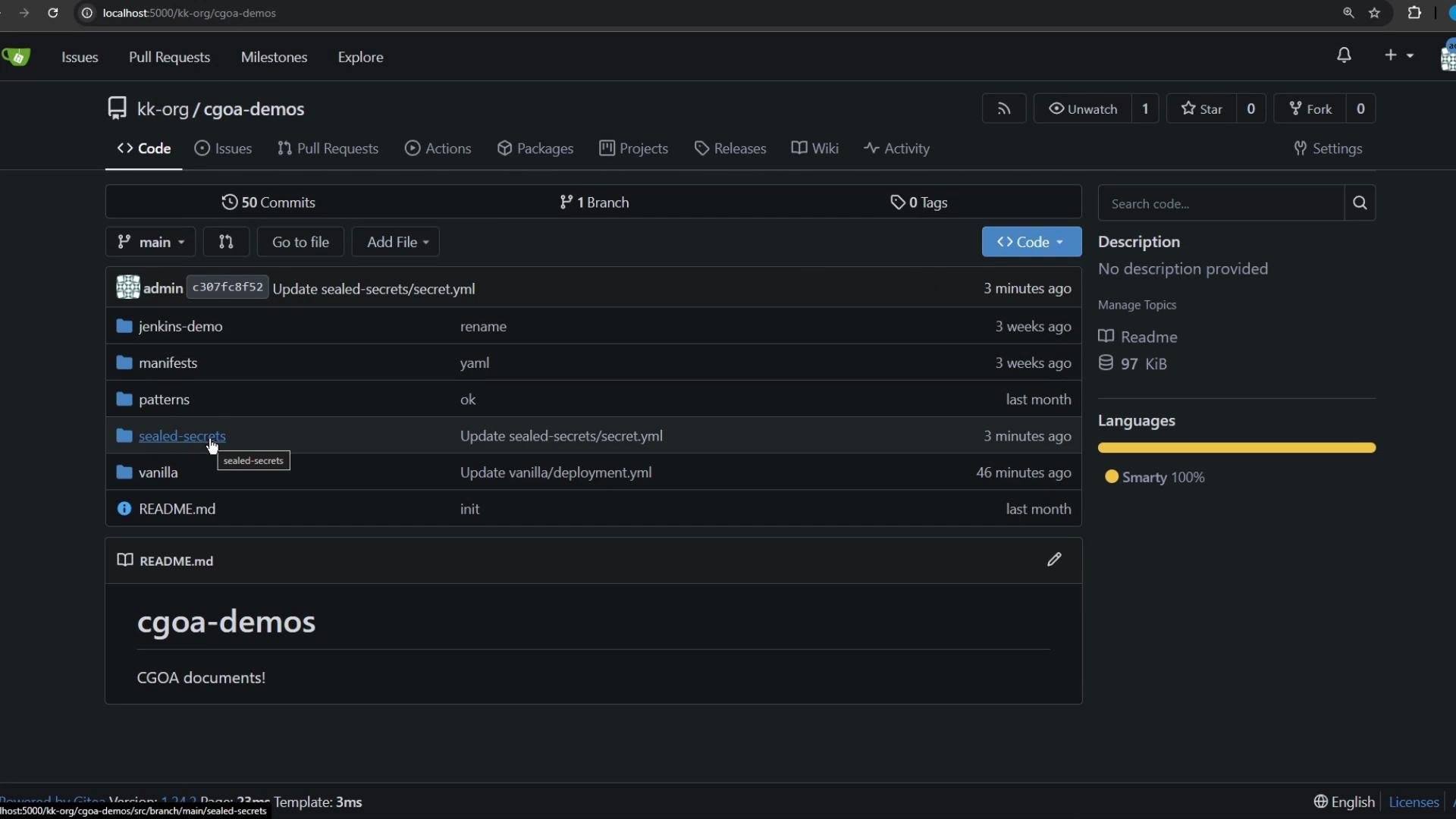The image size is (1456, 819).
Task: Click the book icon in README header
Action: pyautogui.click(x=125, y=560)
